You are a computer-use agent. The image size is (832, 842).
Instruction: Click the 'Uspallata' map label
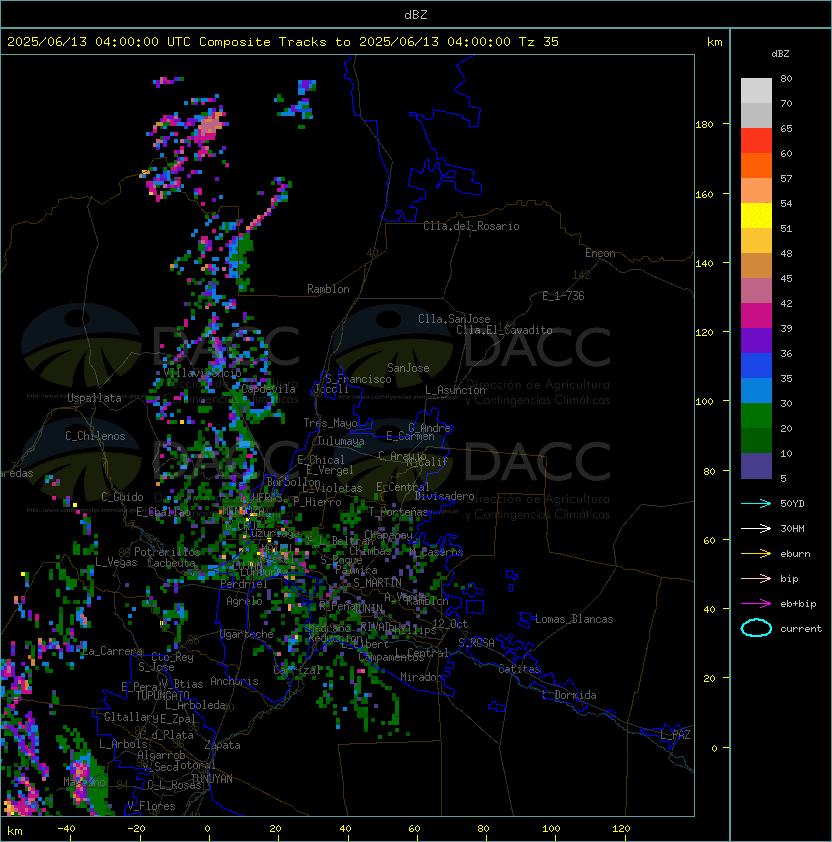click(x=94, y=398)
